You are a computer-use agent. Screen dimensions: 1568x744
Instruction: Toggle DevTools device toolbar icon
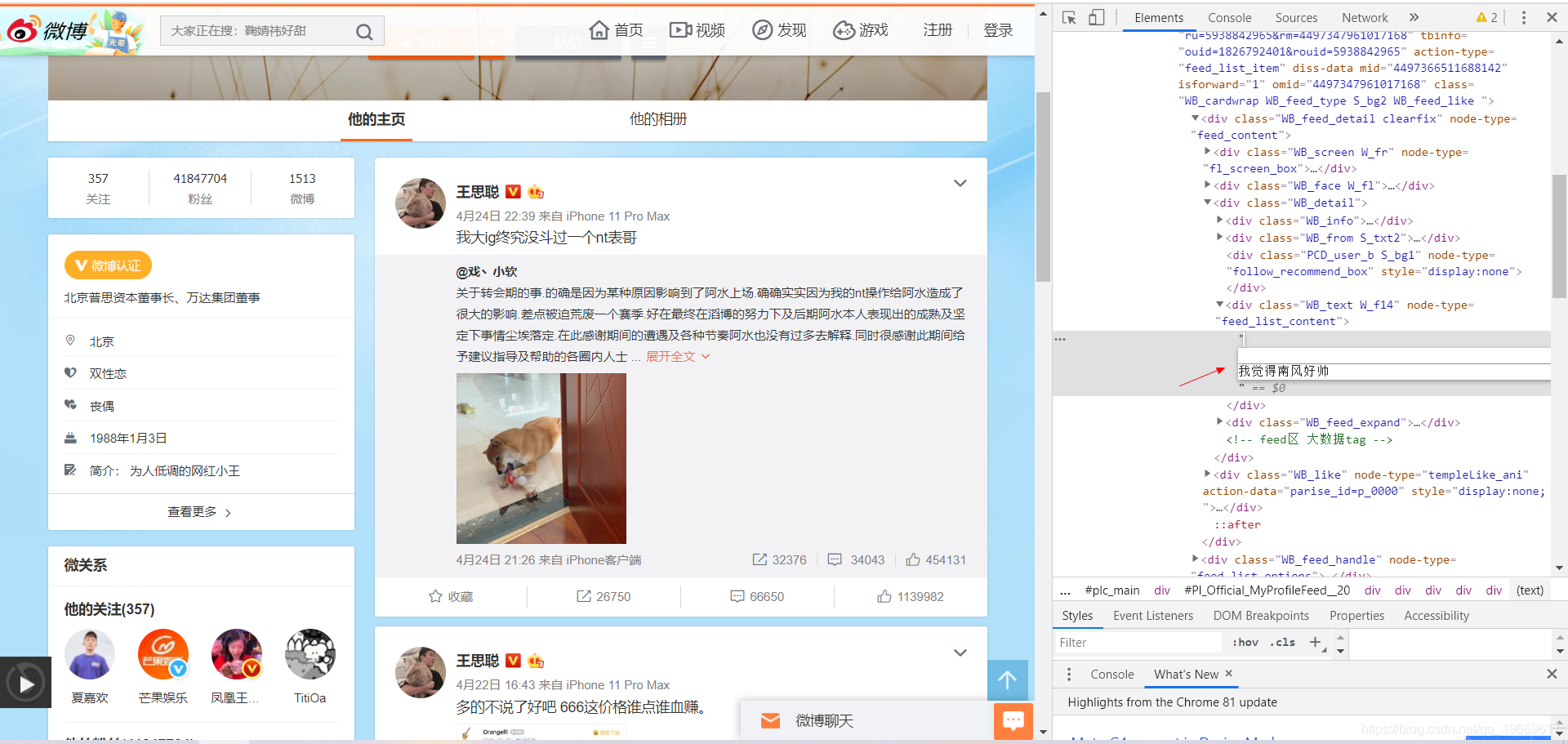[x=1097, y=17]
